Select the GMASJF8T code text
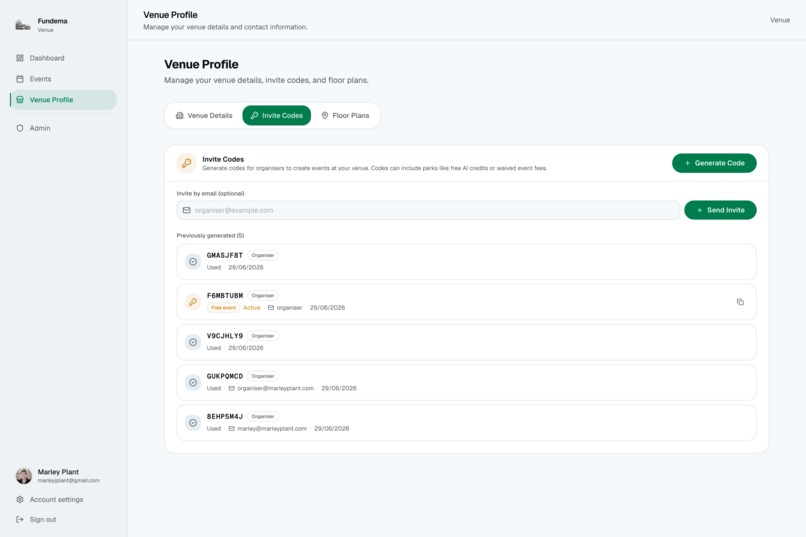Viewport: 806px width, 537px height. (x=225, y=255)
